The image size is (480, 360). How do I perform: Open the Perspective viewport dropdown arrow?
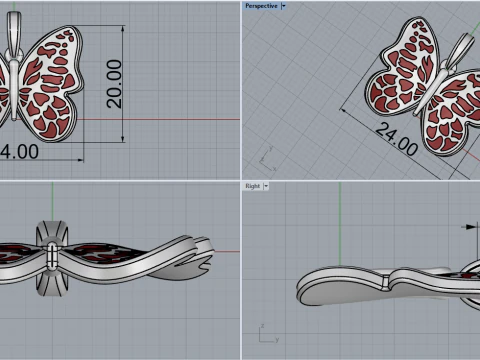(284, 6)
